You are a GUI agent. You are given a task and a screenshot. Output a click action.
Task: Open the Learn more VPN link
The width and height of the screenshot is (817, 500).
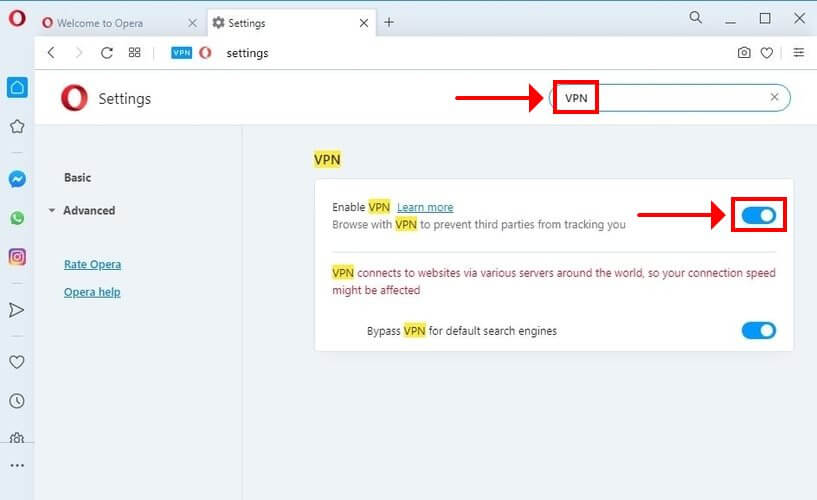[x=425, y=207]
